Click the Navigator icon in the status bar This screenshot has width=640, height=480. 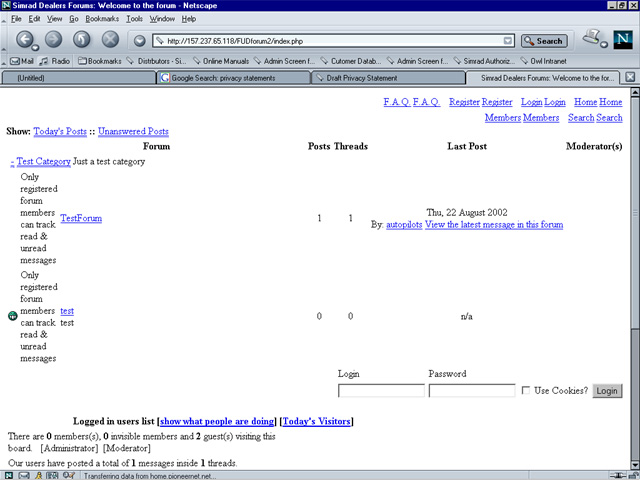[8, 476]
